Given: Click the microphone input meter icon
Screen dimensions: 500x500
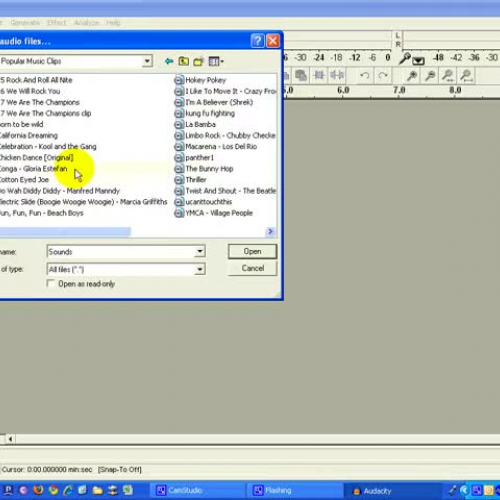Looking at the screenshot, I should pyautogui.click(x=405, y=58).
